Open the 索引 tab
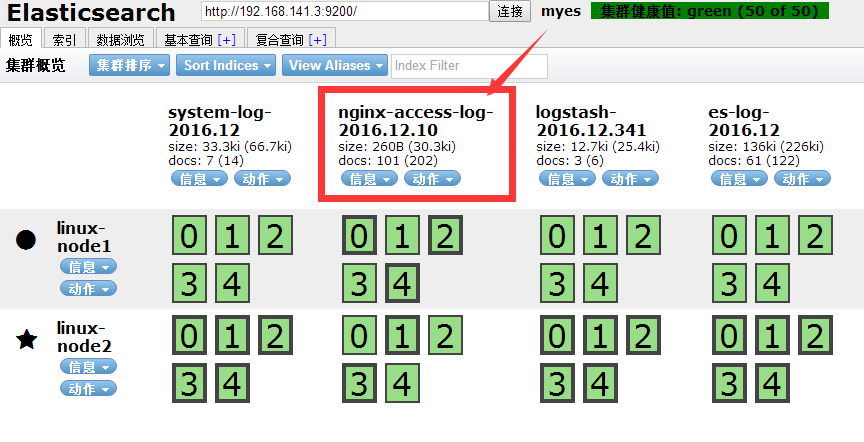 pyautogui.click(x=64, y=39)
